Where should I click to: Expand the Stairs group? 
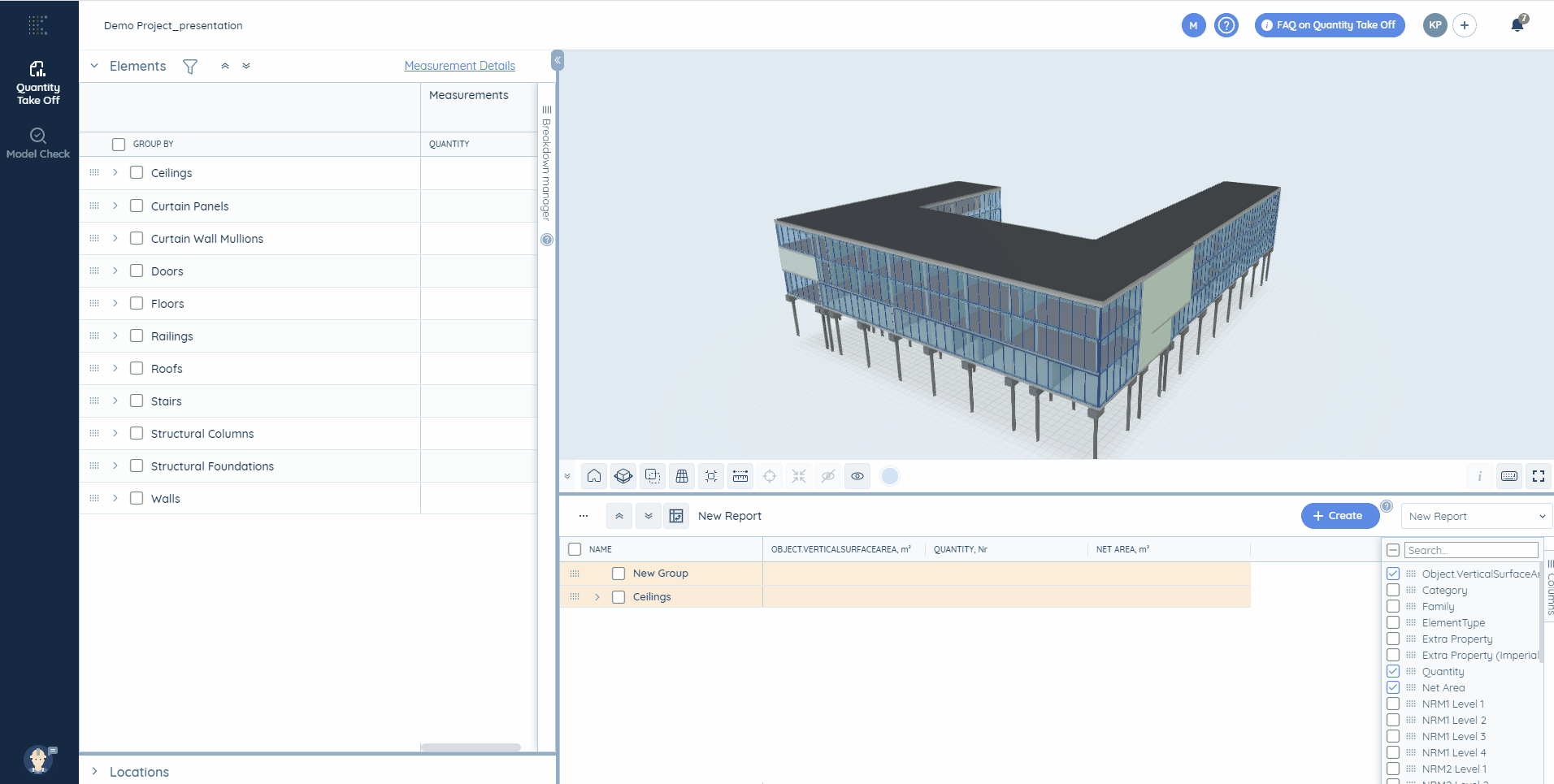pos(115,401)
